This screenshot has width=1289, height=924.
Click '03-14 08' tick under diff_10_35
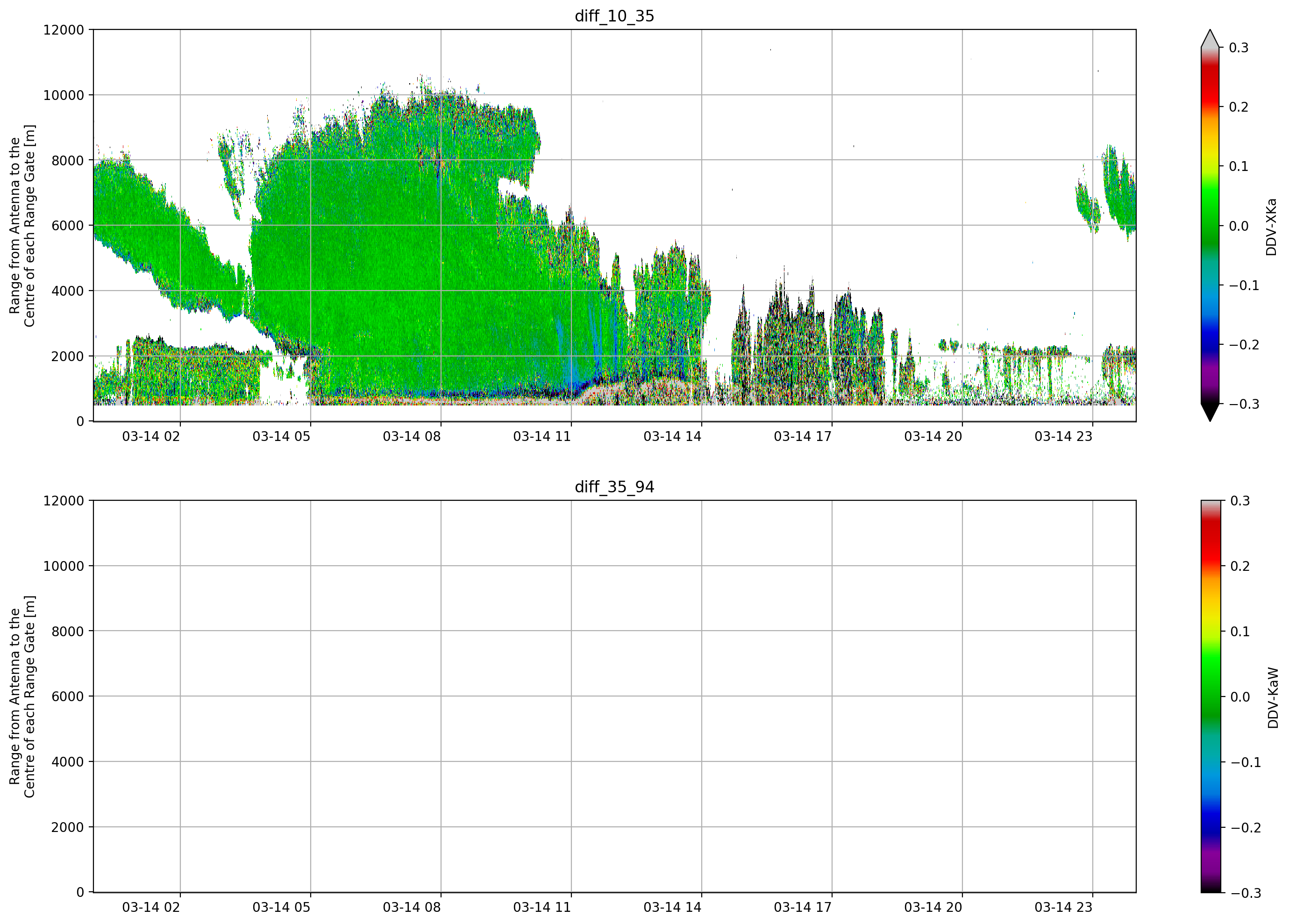tap(412, 436)
